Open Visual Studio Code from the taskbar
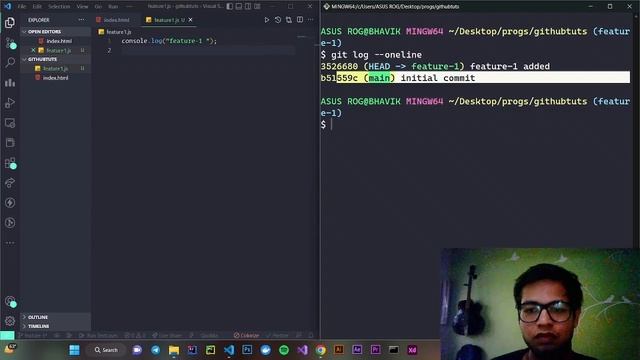This screenshot has width=640, height=360. [x=229, y=350]
